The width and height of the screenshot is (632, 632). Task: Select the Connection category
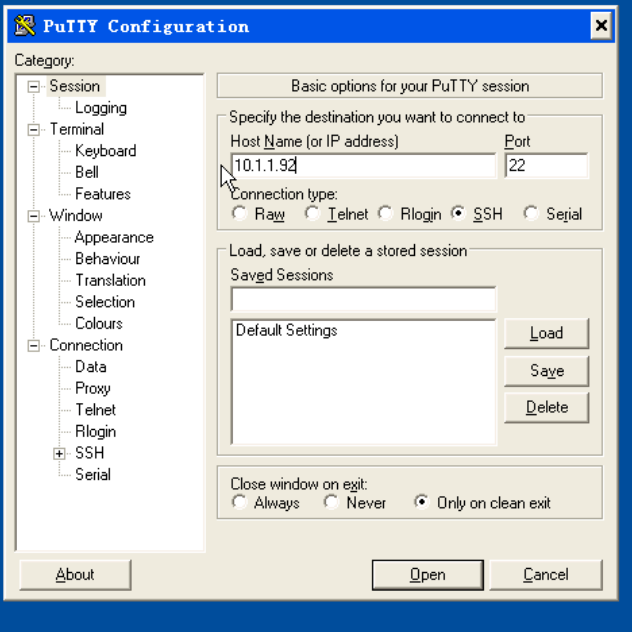click(86, 345)
